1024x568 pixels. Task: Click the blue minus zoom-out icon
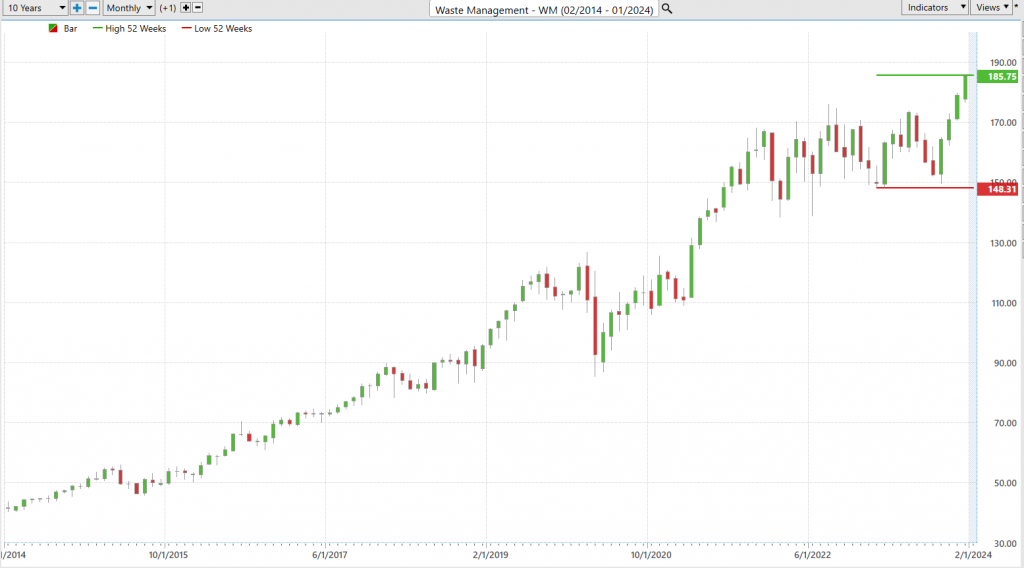(x=93, y=8)
